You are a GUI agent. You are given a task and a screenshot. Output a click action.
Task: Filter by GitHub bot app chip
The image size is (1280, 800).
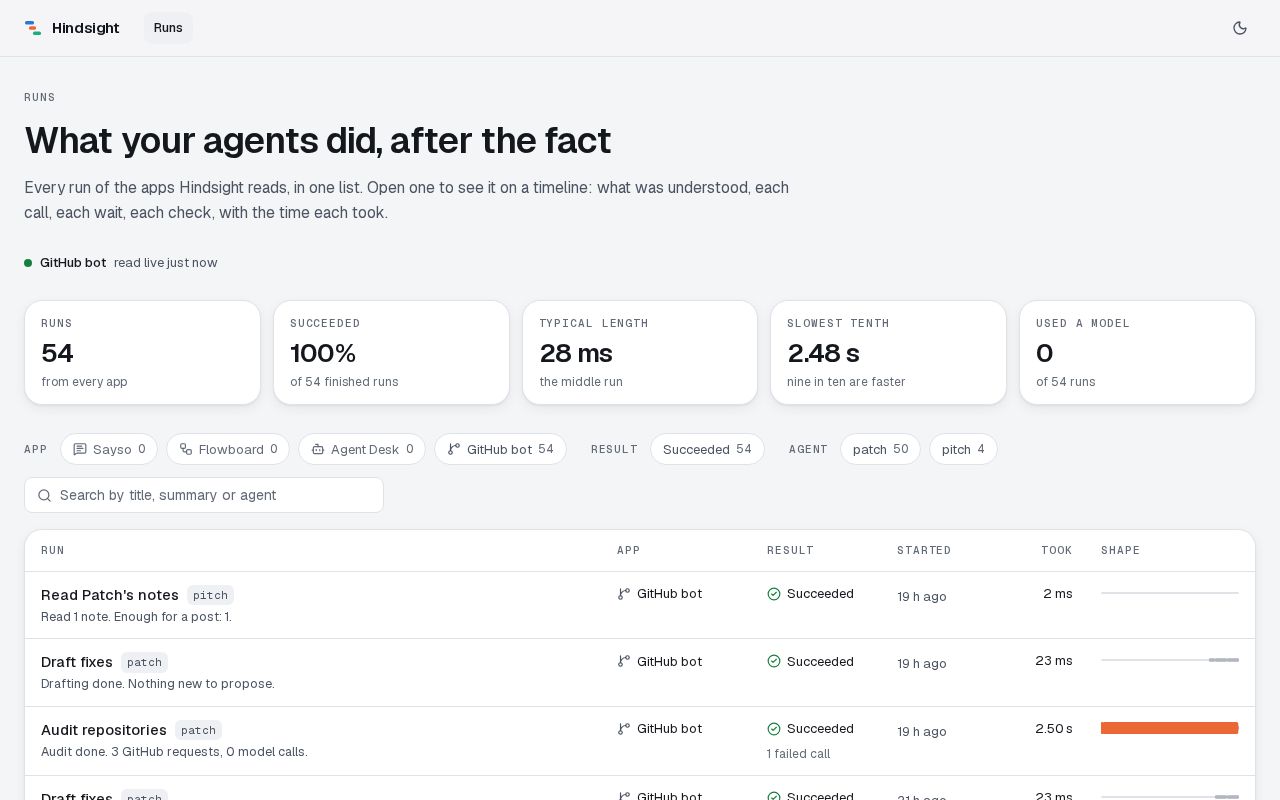[500, 449]
